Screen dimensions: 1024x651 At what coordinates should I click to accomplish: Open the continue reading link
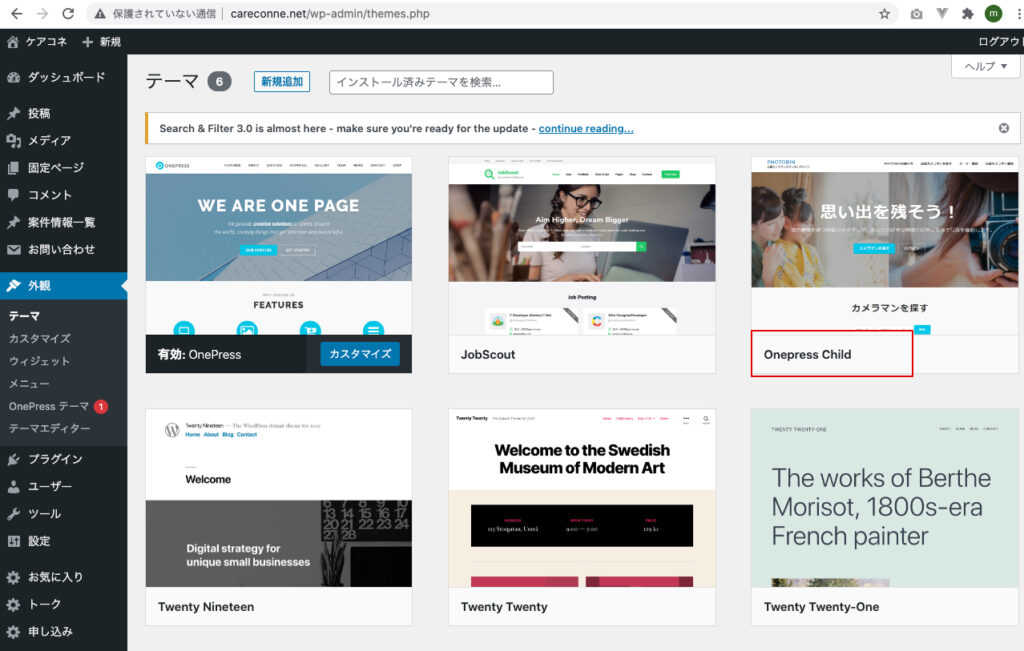pos(585,128)
